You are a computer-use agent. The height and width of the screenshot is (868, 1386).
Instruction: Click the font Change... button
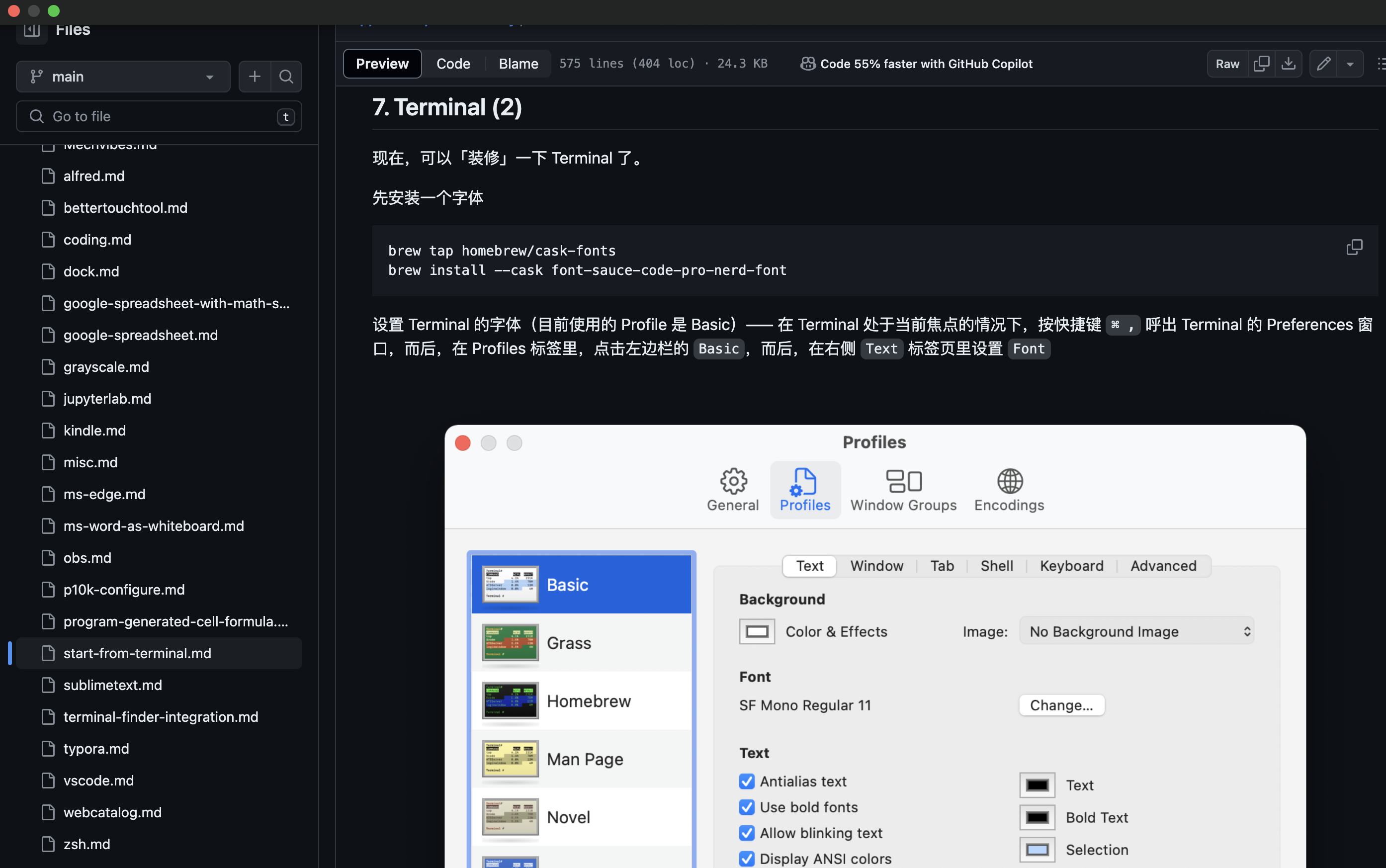(1061, 705)
